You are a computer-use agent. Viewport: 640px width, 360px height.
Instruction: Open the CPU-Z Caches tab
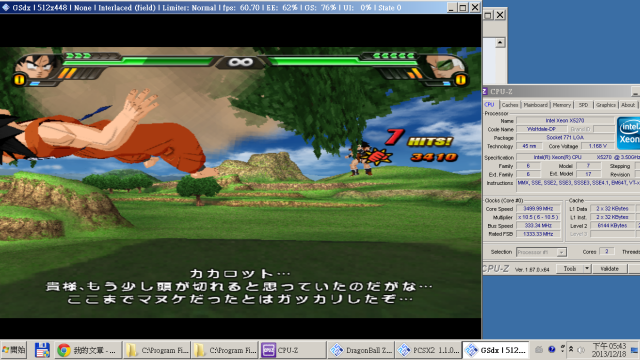[509, 105]
